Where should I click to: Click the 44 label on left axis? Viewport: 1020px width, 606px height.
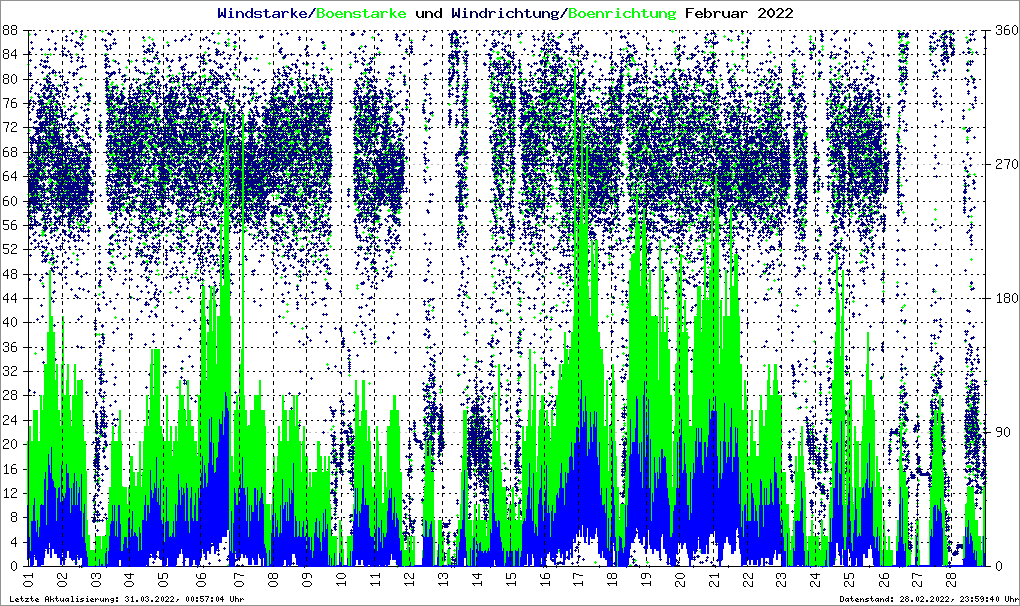12,298
